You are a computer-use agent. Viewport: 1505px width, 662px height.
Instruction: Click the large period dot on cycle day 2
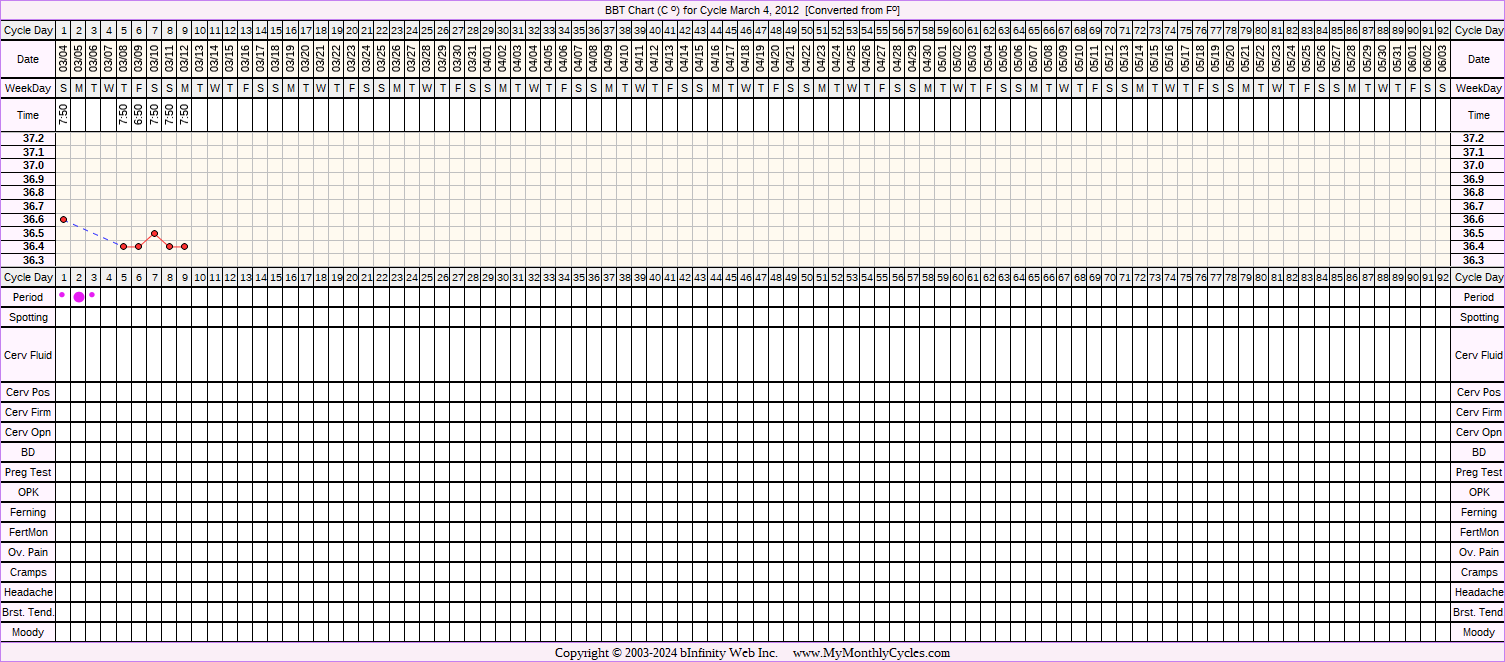(x=79, y=297)
